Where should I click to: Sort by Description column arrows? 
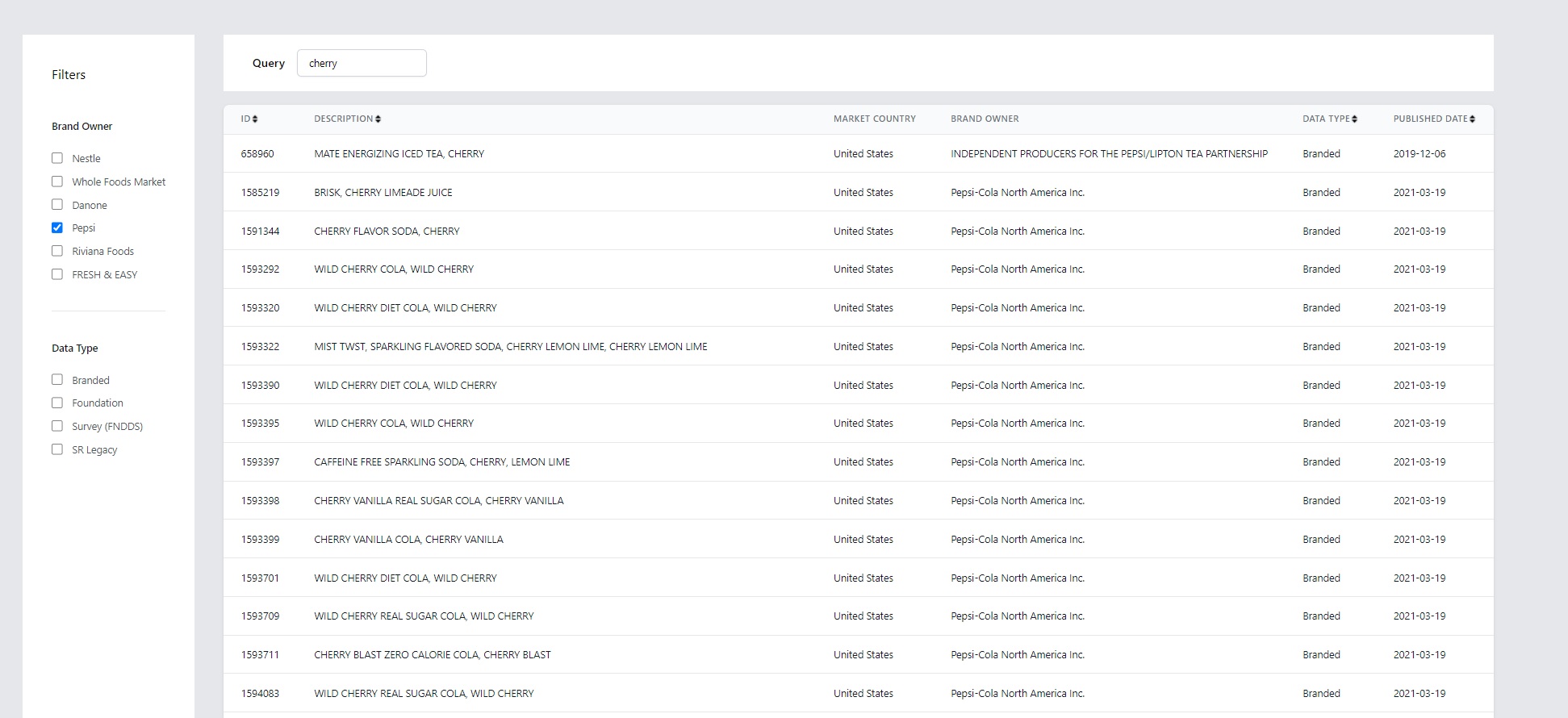tap(378, 119)
